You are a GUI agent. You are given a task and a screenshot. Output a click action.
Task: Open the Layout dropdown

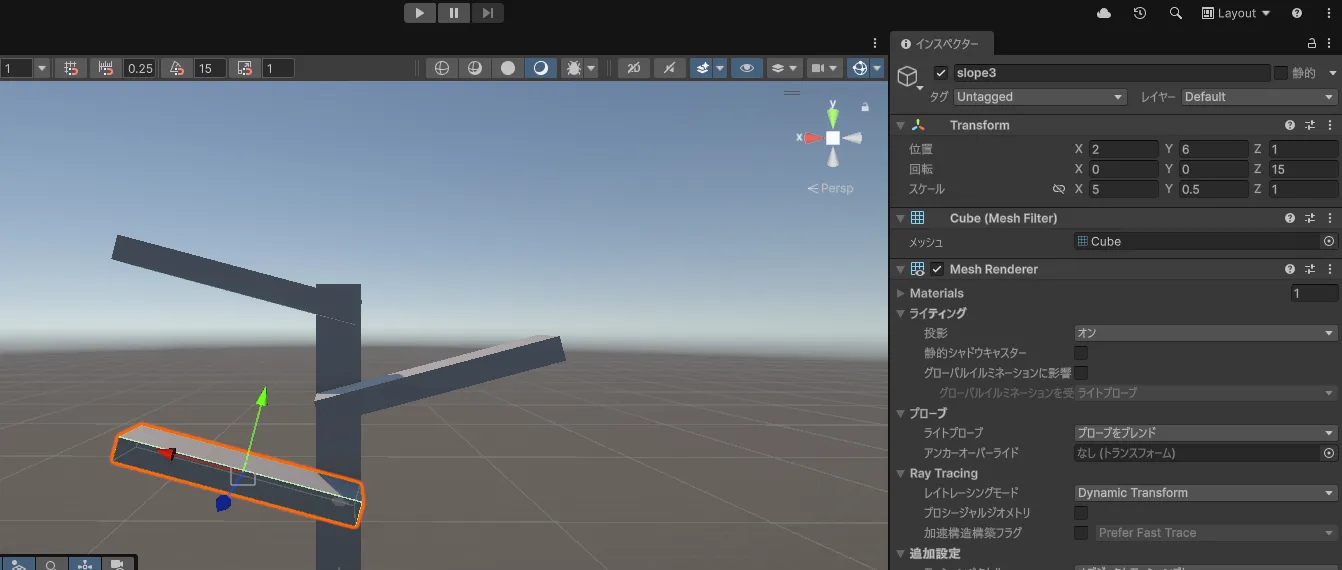(1236, 13)
